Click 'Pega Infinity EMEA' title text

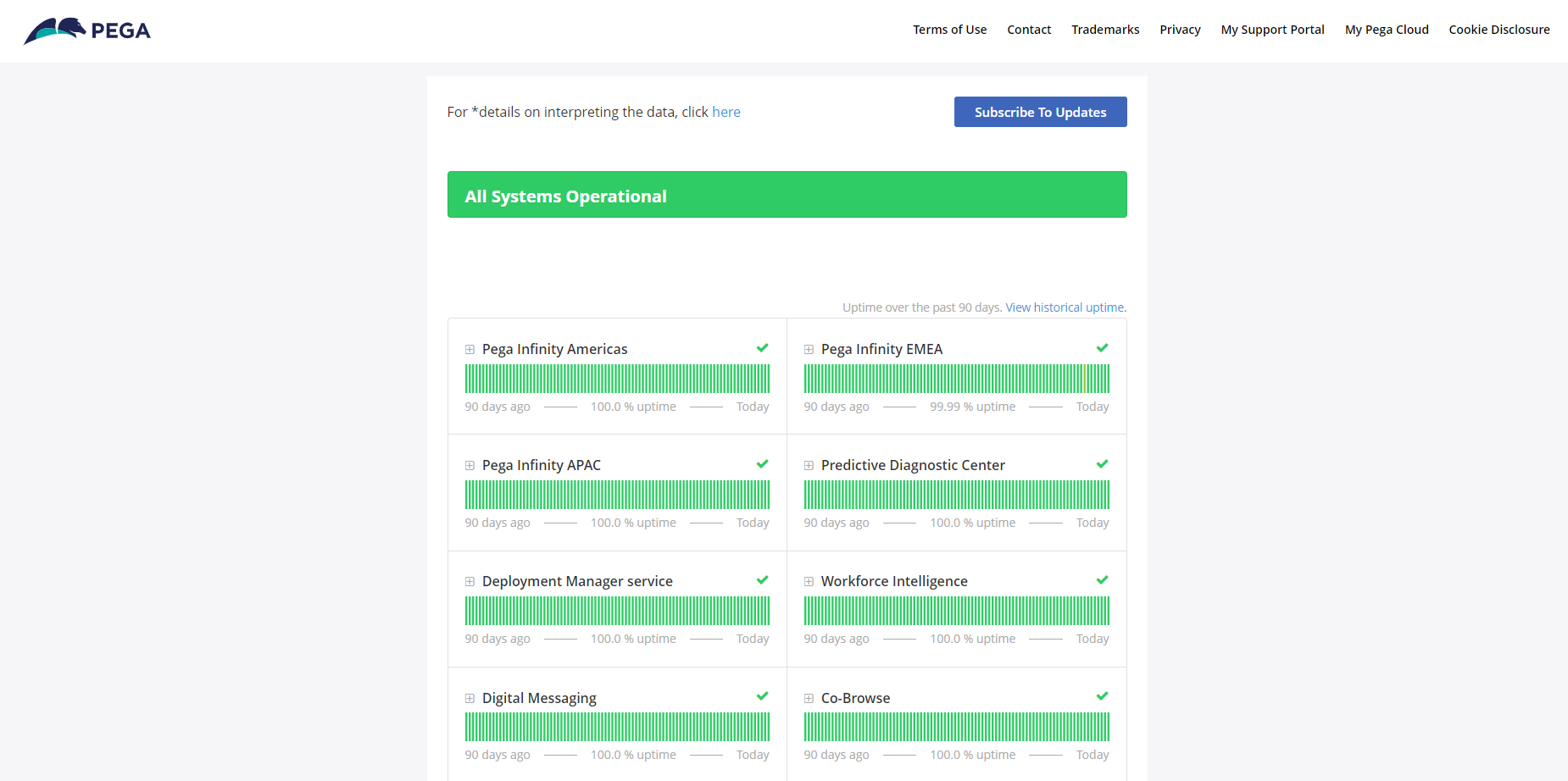pos(881,349)
